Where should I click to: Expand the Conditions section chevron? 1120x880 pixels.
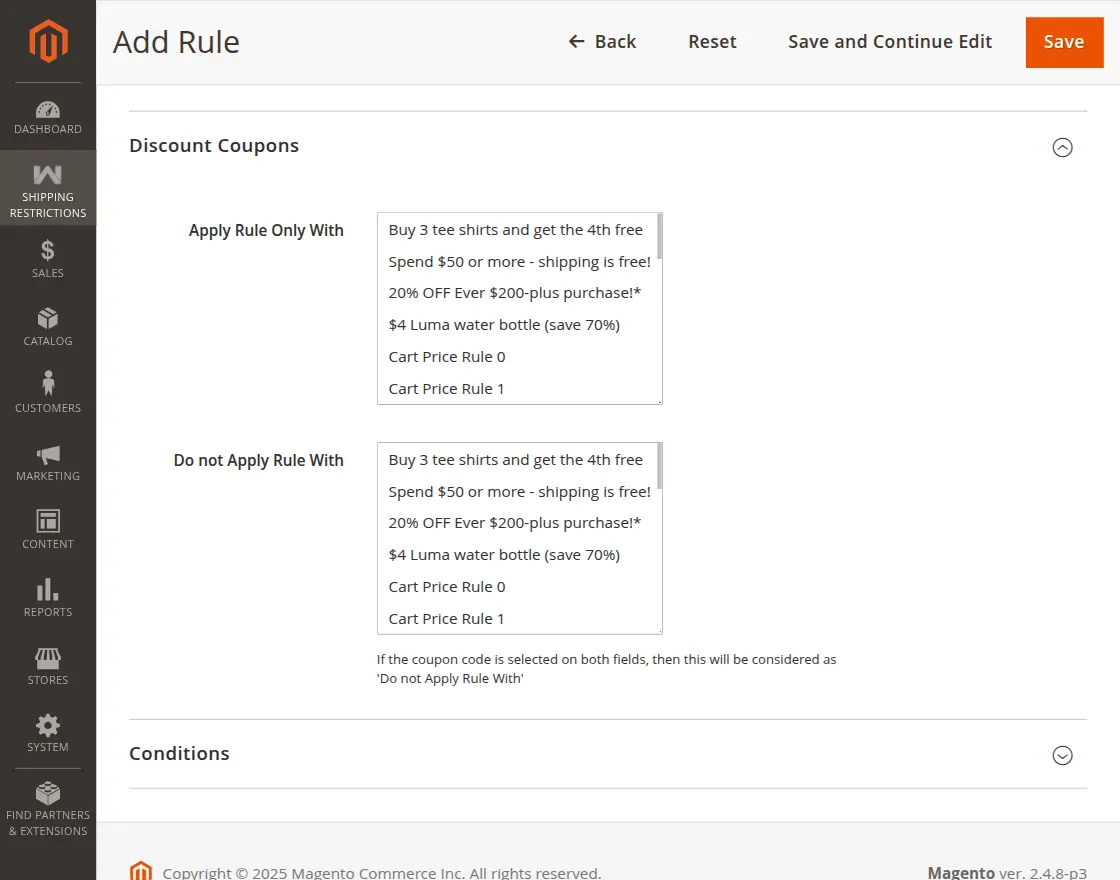[x=1062, y=755]
